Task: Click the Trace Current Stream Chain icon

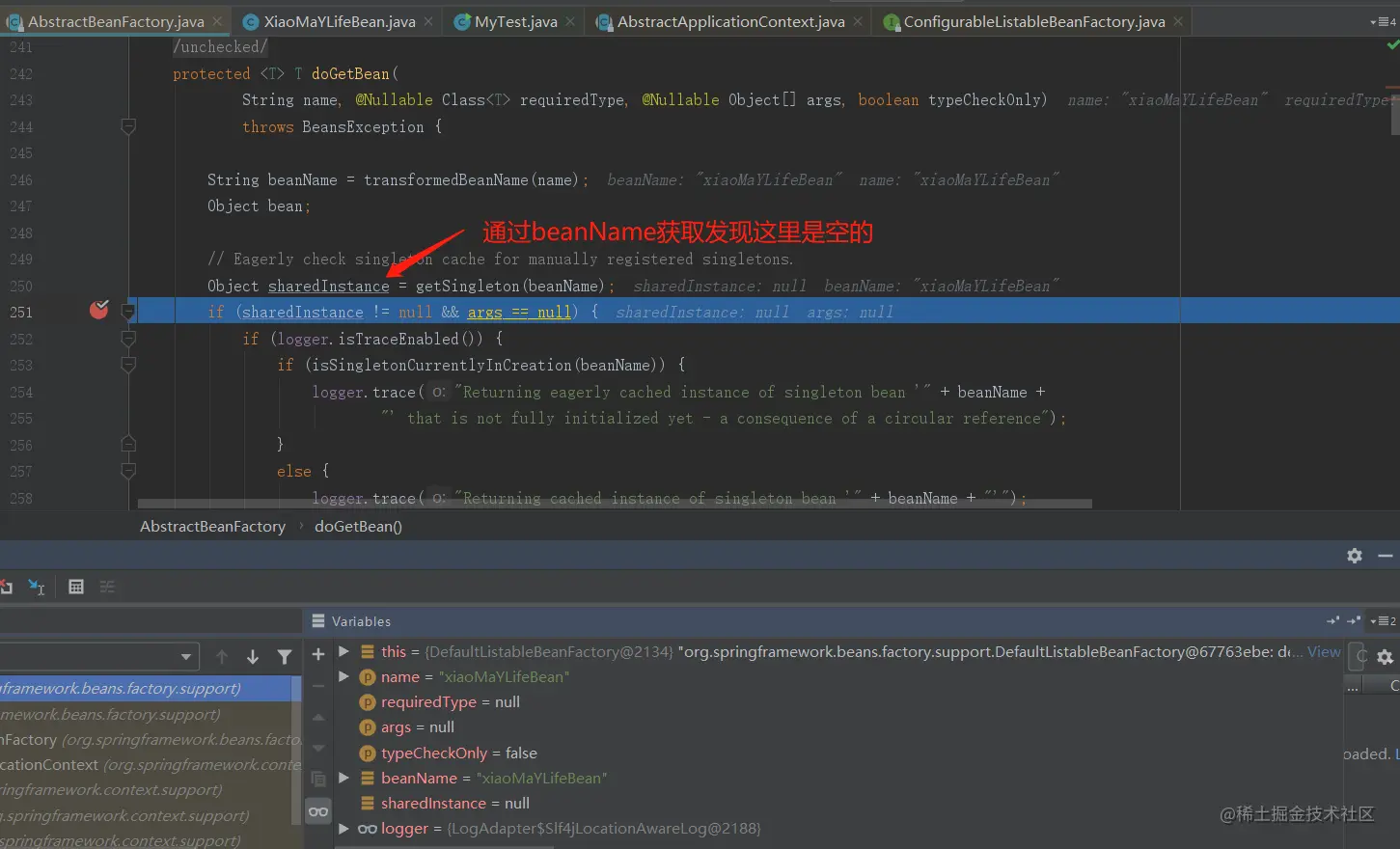Action: coord(107,587)
